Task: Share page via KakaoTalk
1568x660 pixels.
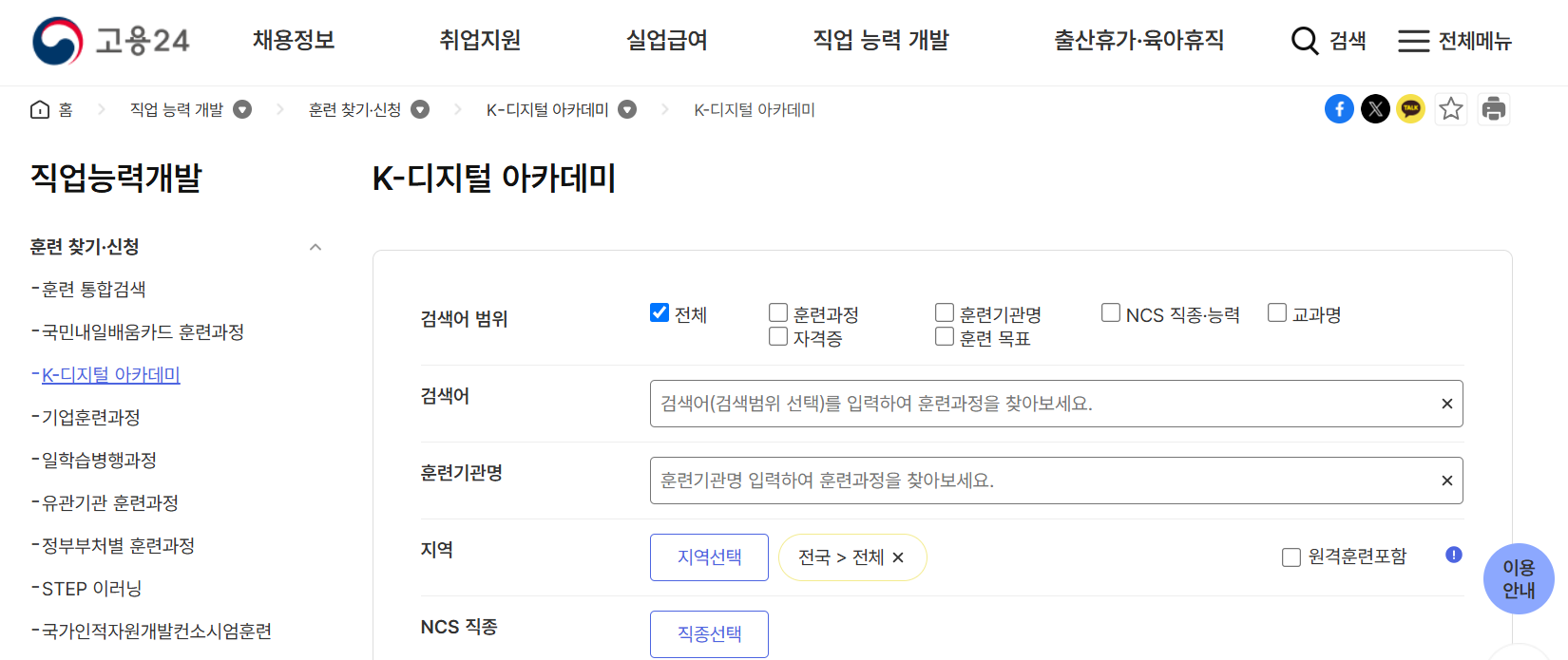Action: pos(1411,109)
